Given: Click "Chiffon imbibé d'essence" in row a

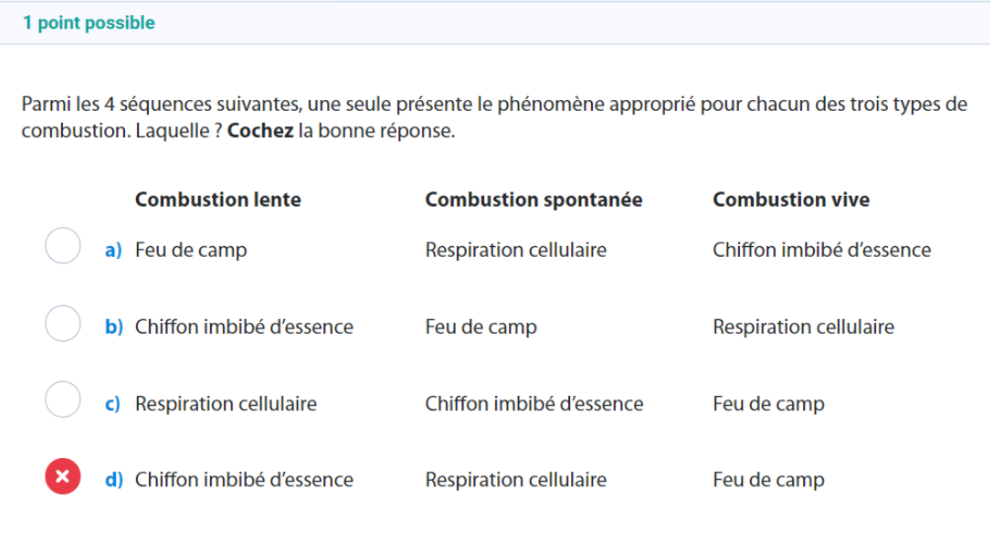Looking at the screenshot, I should pyautogui.click(x=821, y=250).
